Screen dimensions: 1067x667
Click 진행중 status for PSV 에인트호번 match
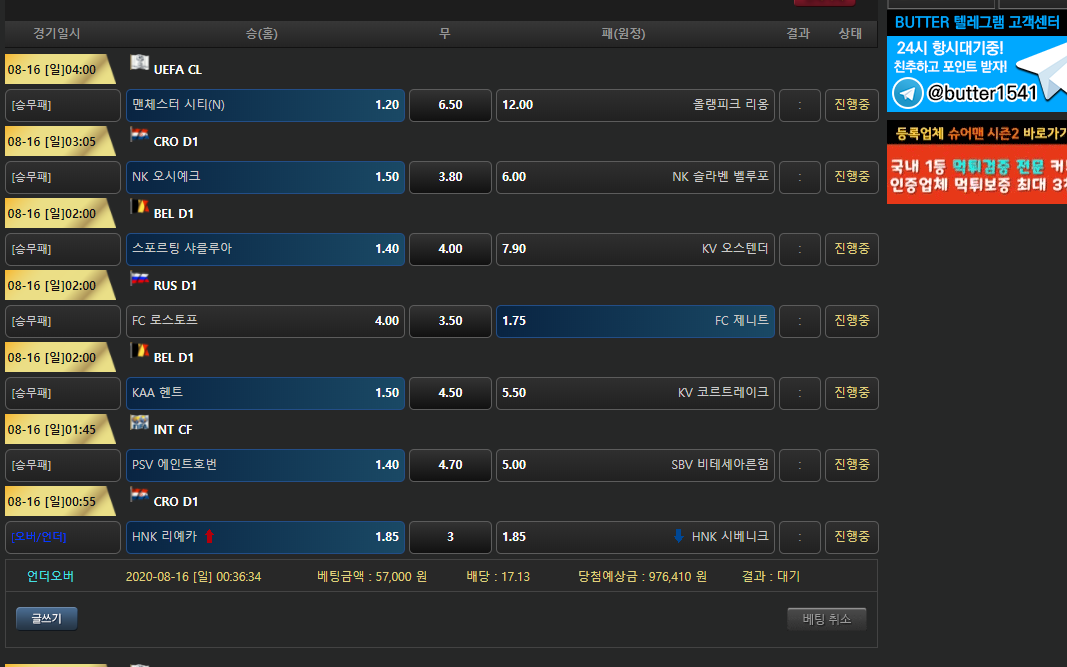851,465
